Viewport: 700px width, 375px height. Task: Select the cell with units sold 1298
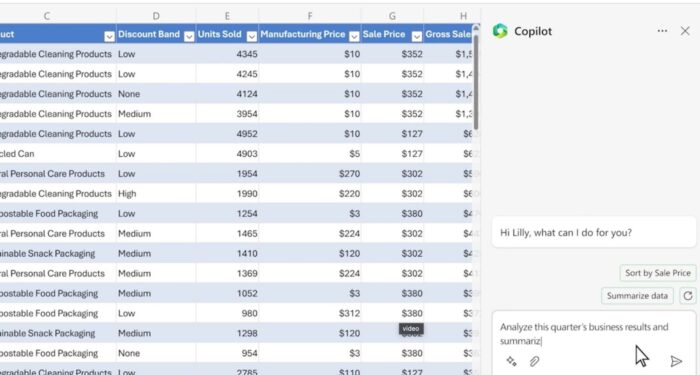point(227,333)
